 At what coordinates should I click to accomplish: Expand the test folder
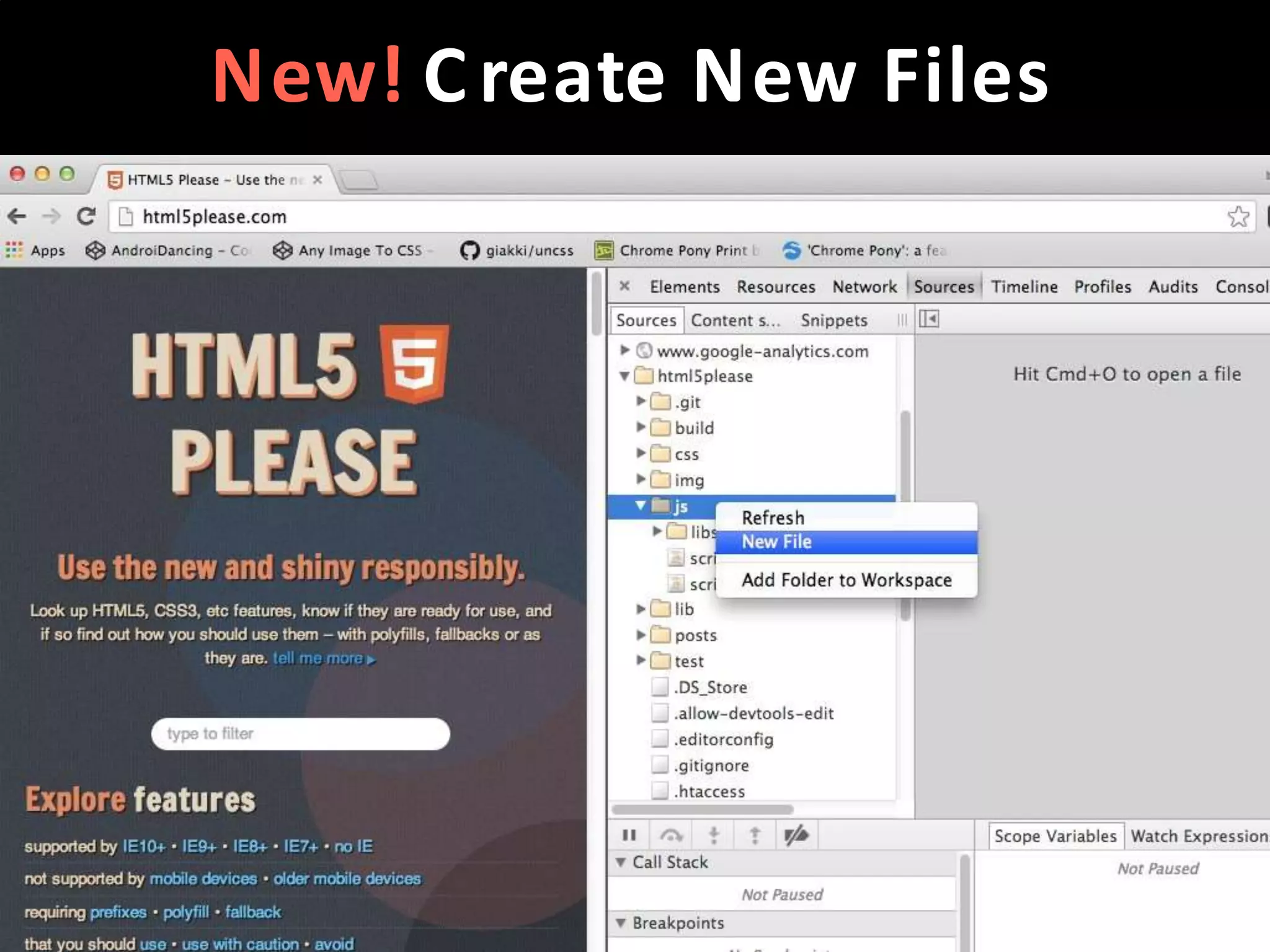pos(641,661)
